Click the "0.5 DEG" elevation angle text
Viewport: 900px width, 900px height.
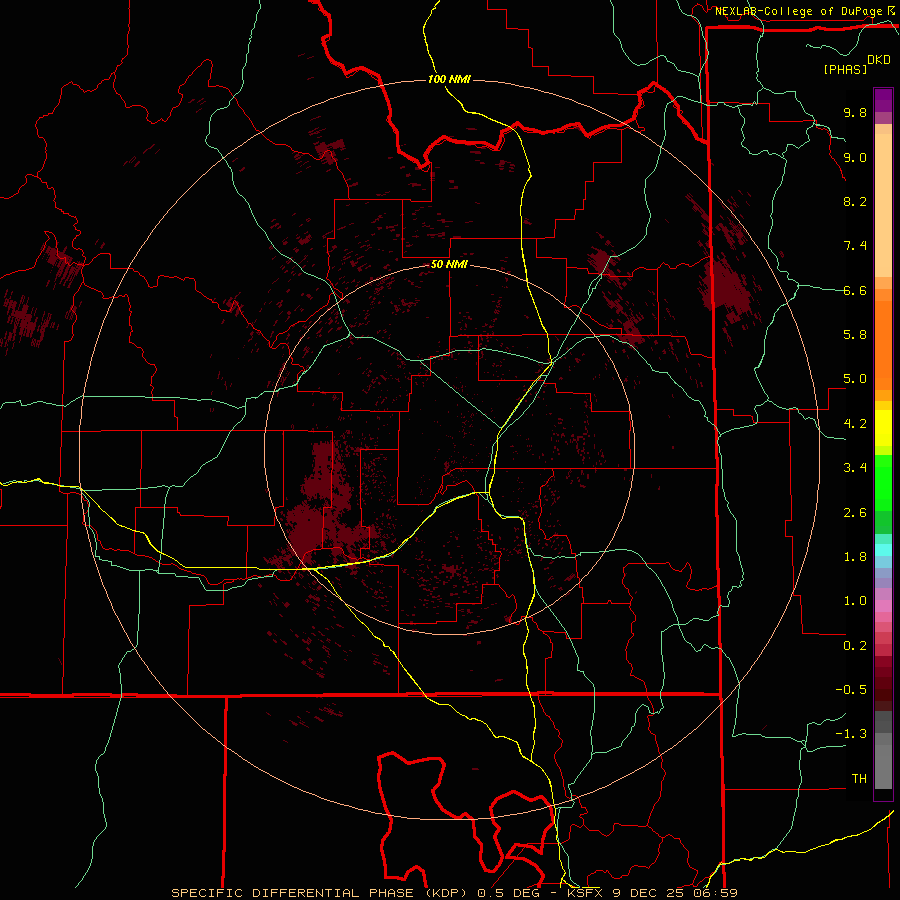(x=509, y=893)
